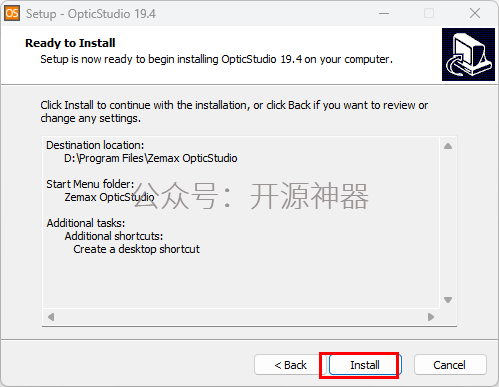Click the scroll down arrow in summary box
Viewport: 499px width, 387px height.
click(448, 300)
